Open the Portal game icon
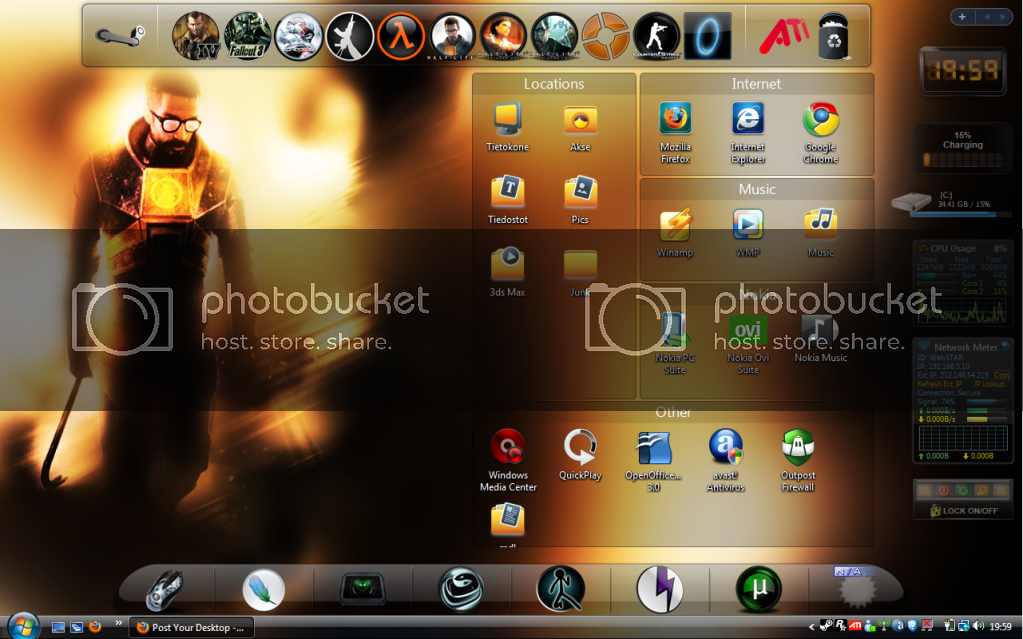 [x=707, y=37]
